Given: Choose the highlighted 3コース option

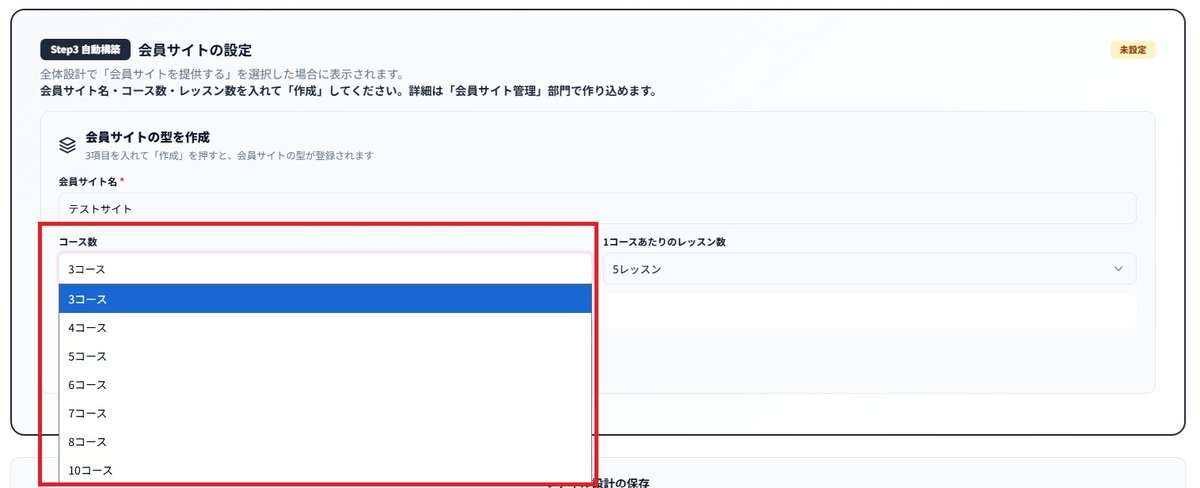Looking at the screenshot, I should 325,299.
